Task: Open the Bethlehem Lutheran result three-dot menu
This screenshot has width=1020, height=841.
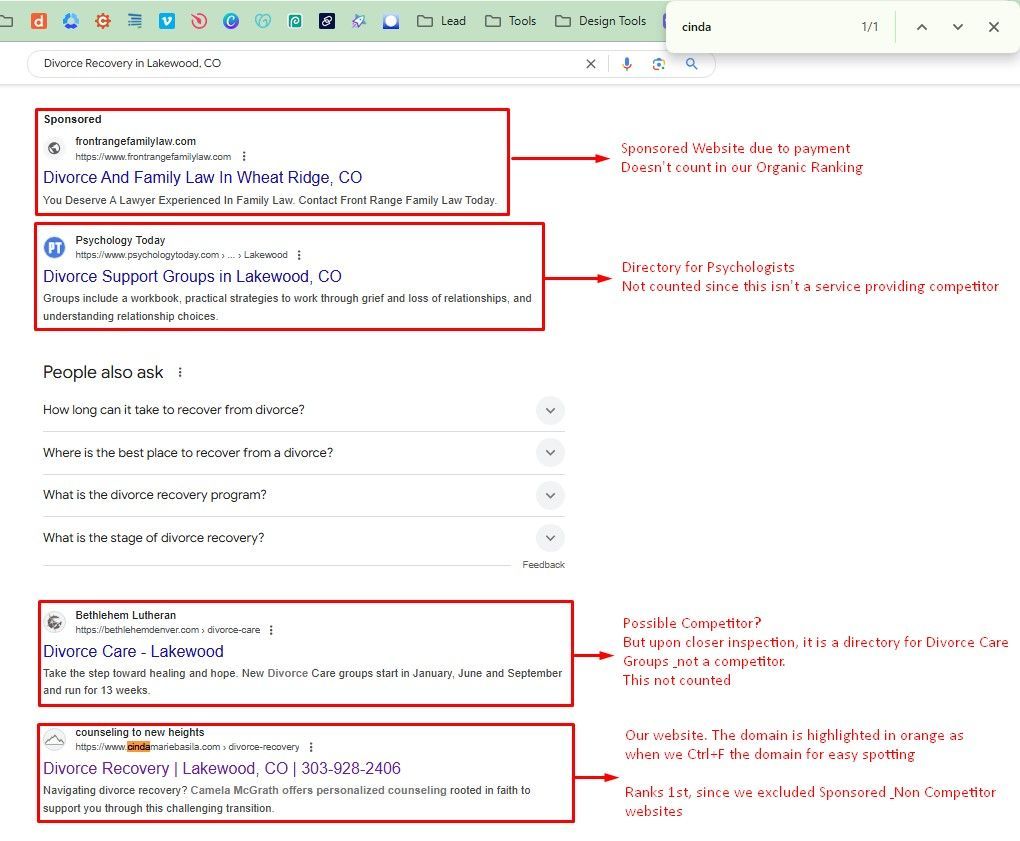Action: (271, 630)
